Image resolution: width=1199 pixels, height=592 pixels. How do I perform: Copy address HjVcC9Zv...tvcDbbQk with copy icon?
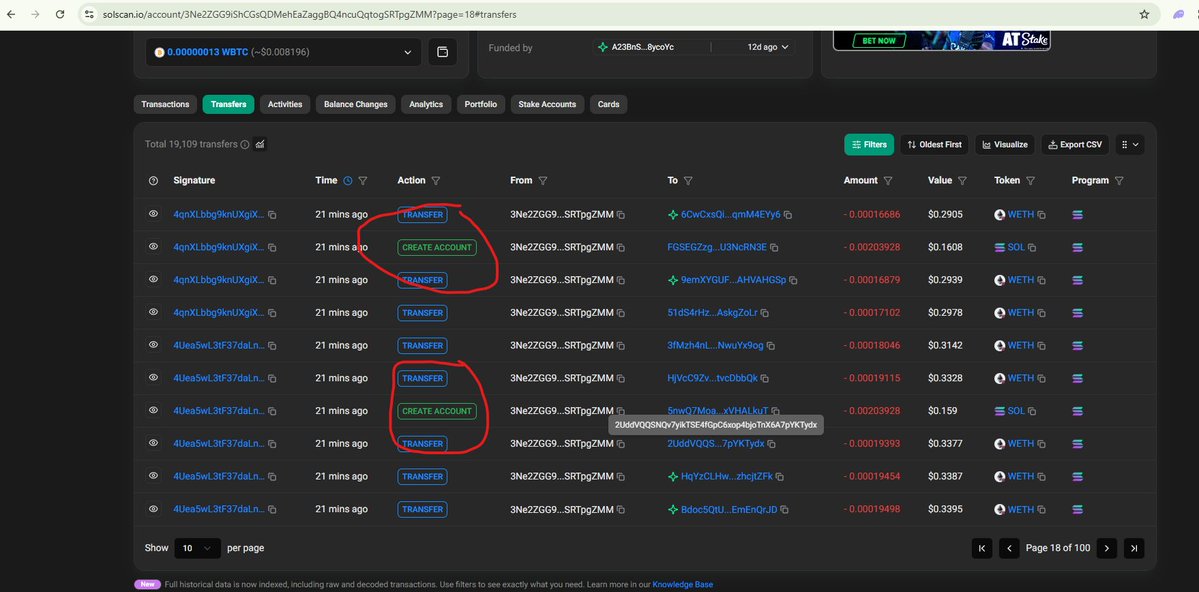(x=765, y=379)
